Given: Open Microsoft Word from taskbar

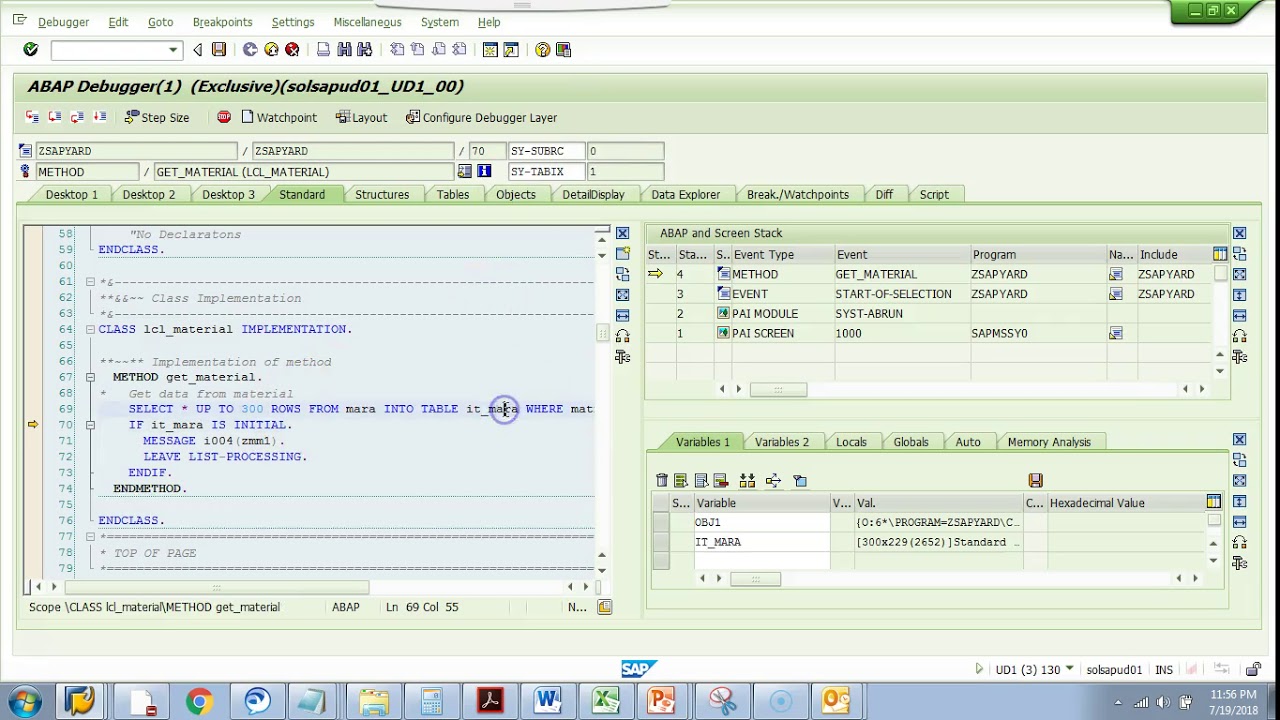Looking at the screenshot, I should (547, 701).
